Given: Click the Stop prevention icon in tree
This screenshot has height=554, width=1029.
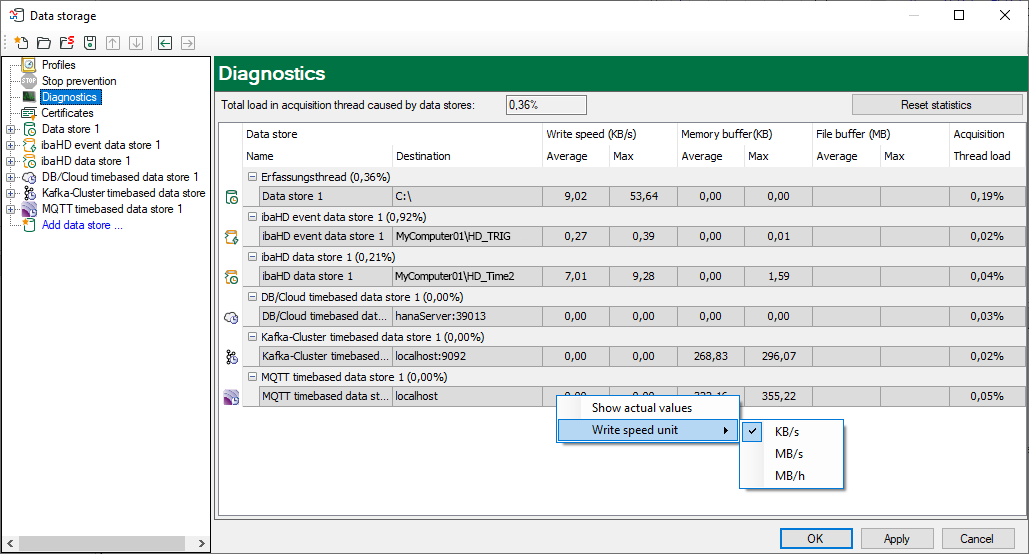Looking at the screenshot, I should (x=29, y=81).
